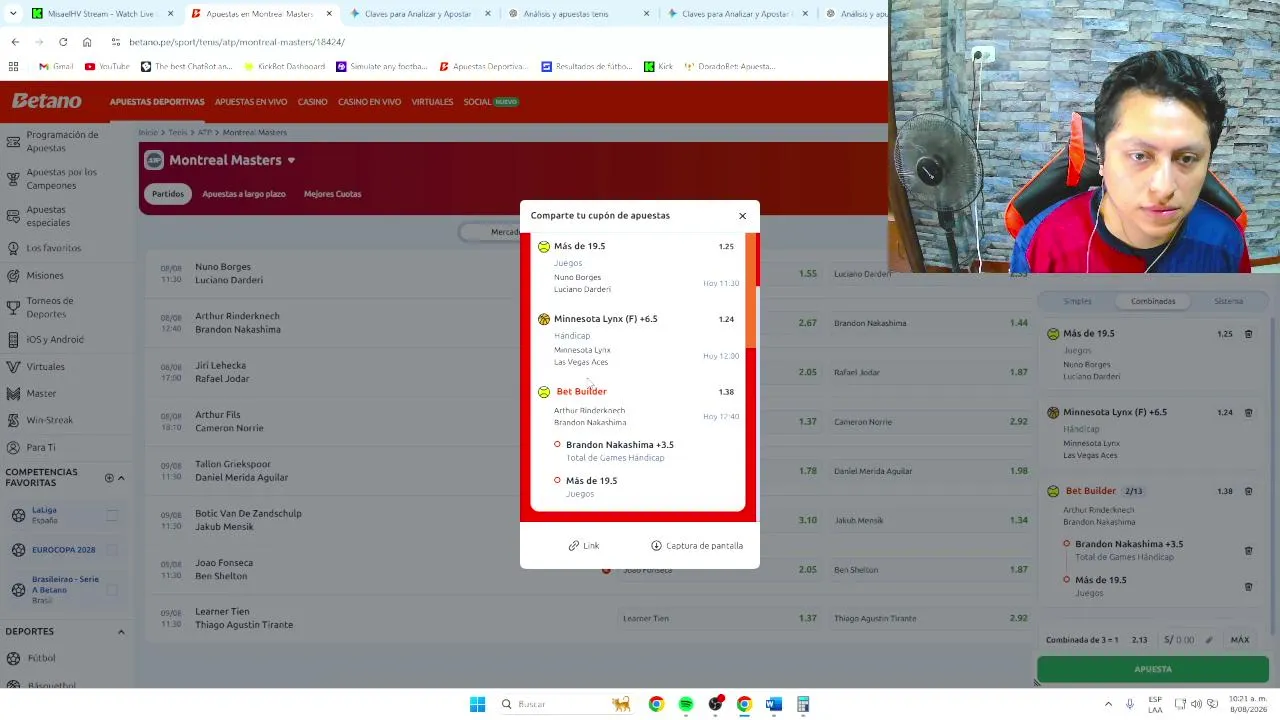Viewport: 1280px width, 720px height.
Task: Open Fútbol in the Deportes list
Action: pyautogui.click(x=42, y=658)
